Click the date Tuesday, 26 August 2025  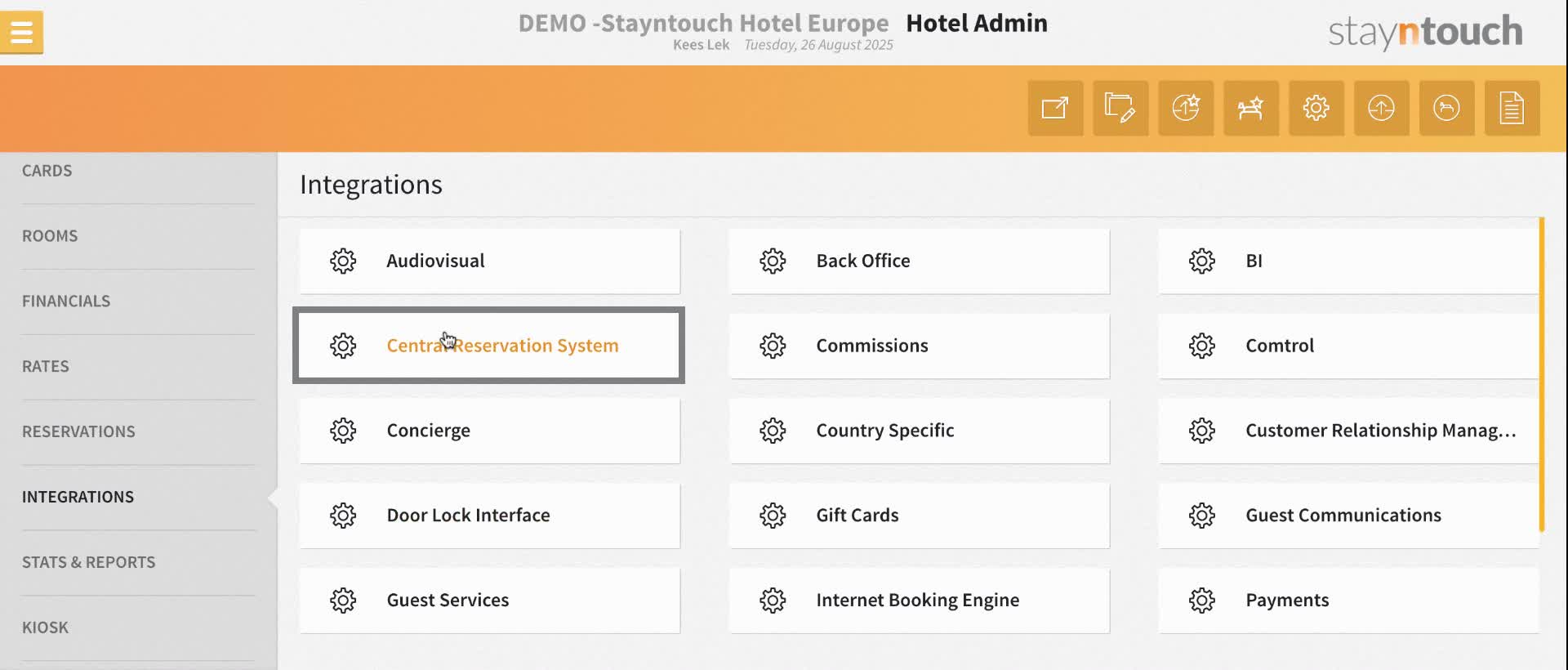click(818, 45)
